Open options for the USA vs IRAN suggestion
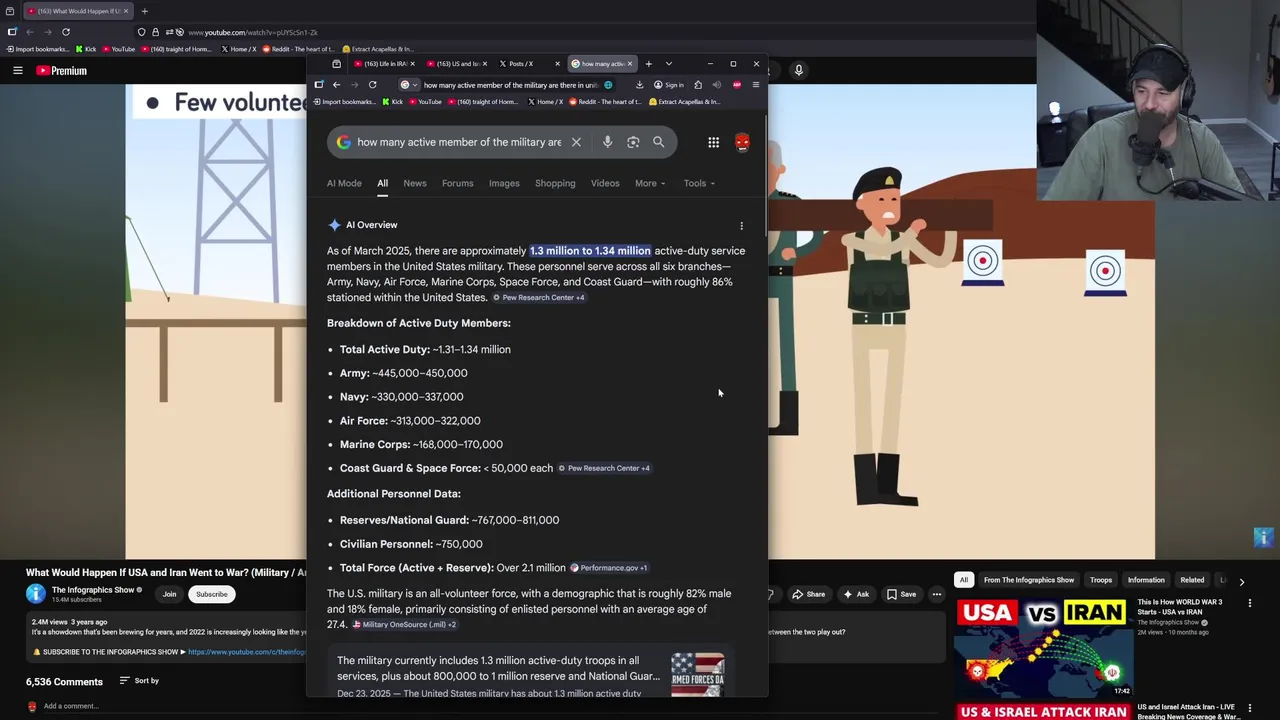1280x720 pixels. (1249, 603)
